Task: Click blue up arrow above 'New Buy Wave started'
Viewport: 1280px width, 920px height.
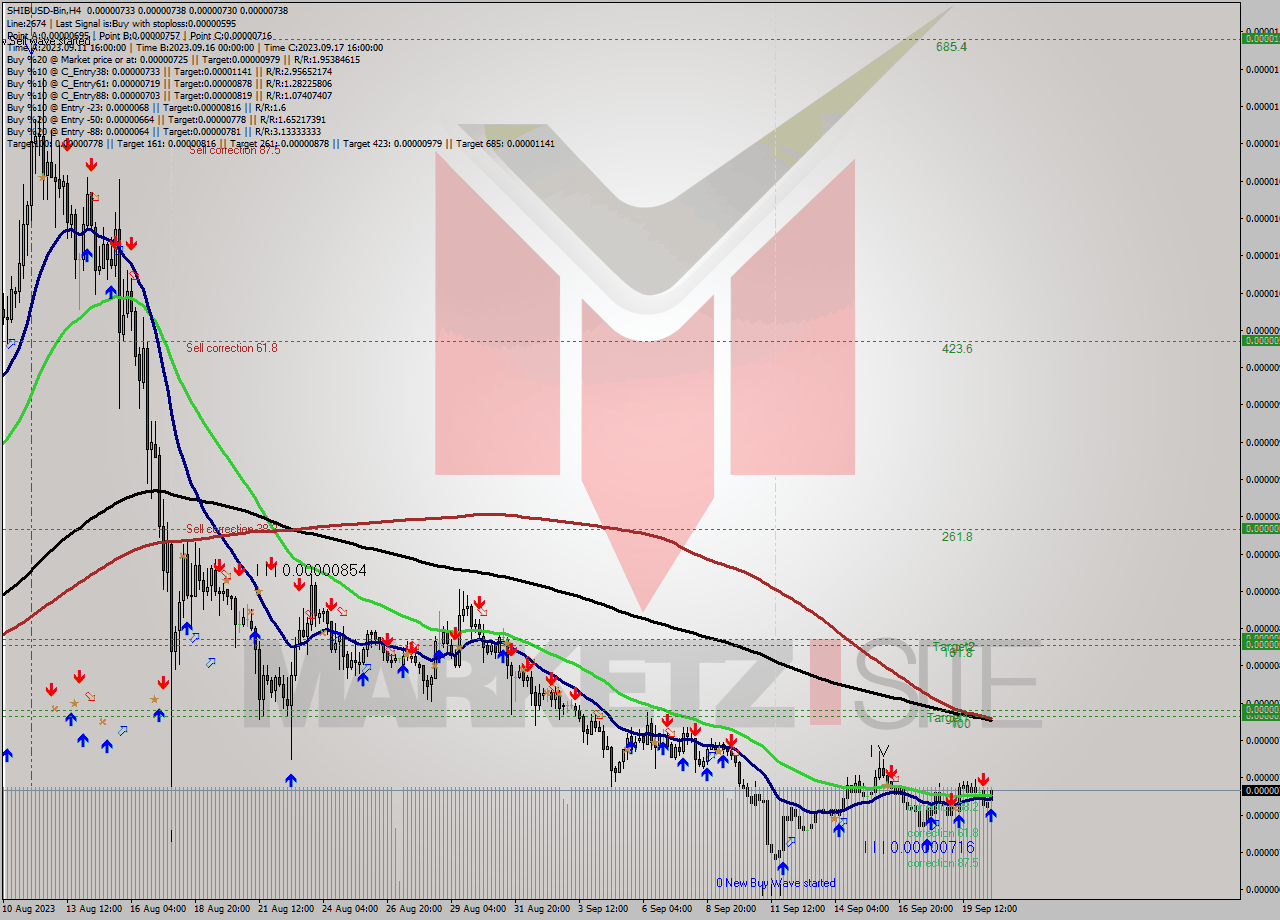Action: pos(782,869)
